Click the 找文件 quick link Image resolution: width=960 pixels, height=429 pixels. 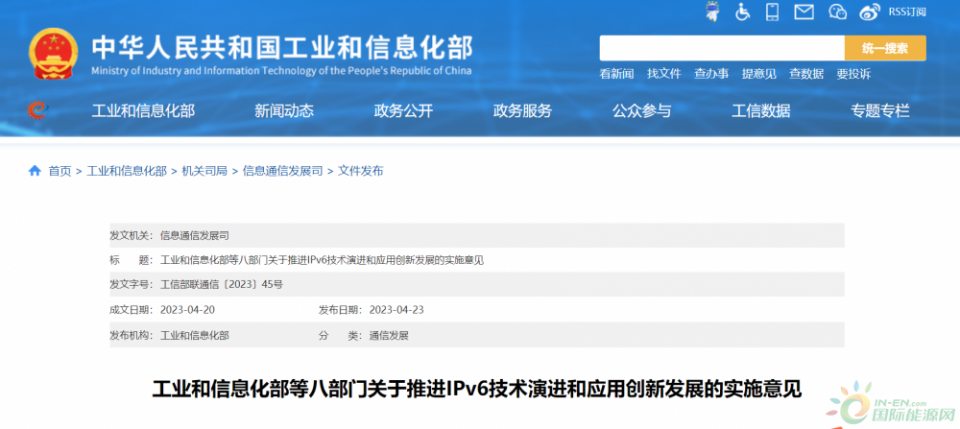(x=664, y=74)
